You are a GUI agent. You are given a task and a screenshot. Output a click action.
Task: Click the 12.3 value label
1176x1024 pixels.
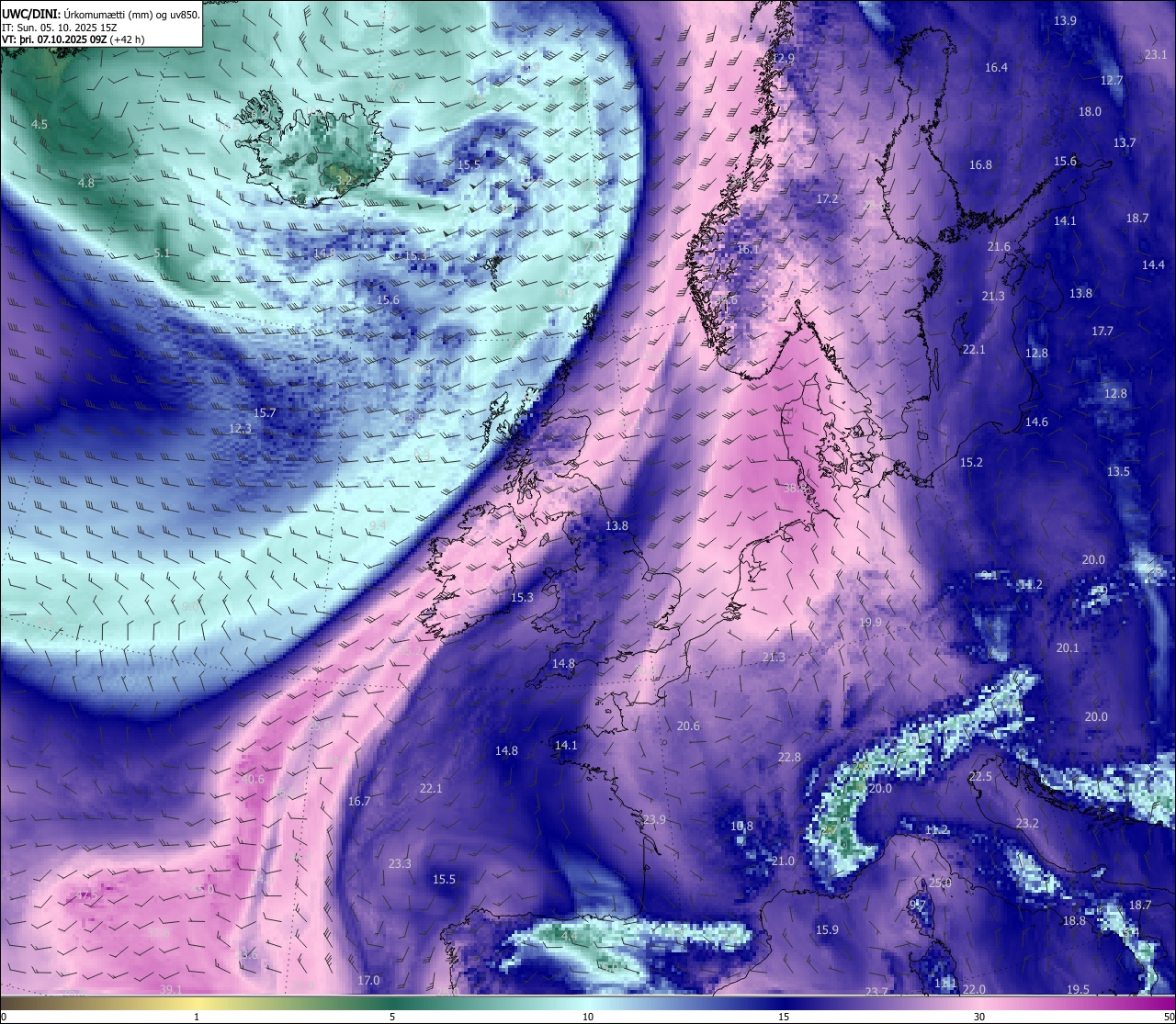tap(240, 429)
